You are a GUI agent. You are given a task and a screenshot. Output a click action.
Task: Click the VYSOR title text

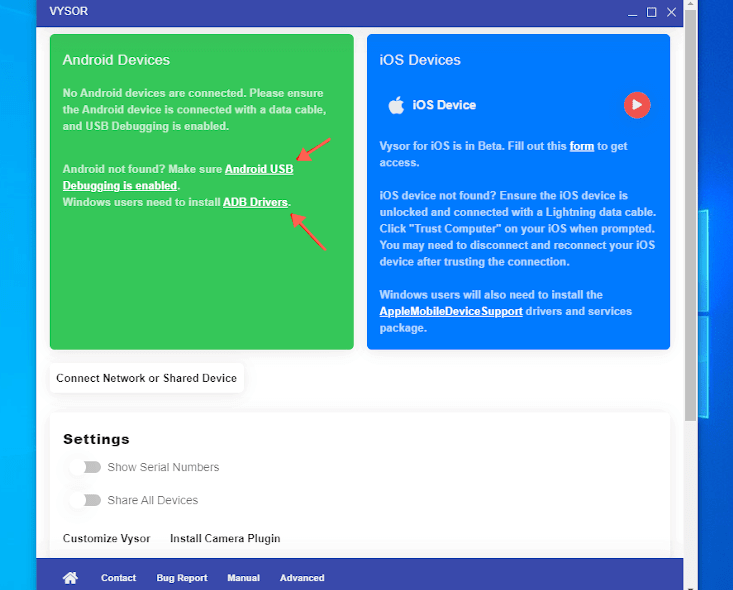click(x=69, y=11)
